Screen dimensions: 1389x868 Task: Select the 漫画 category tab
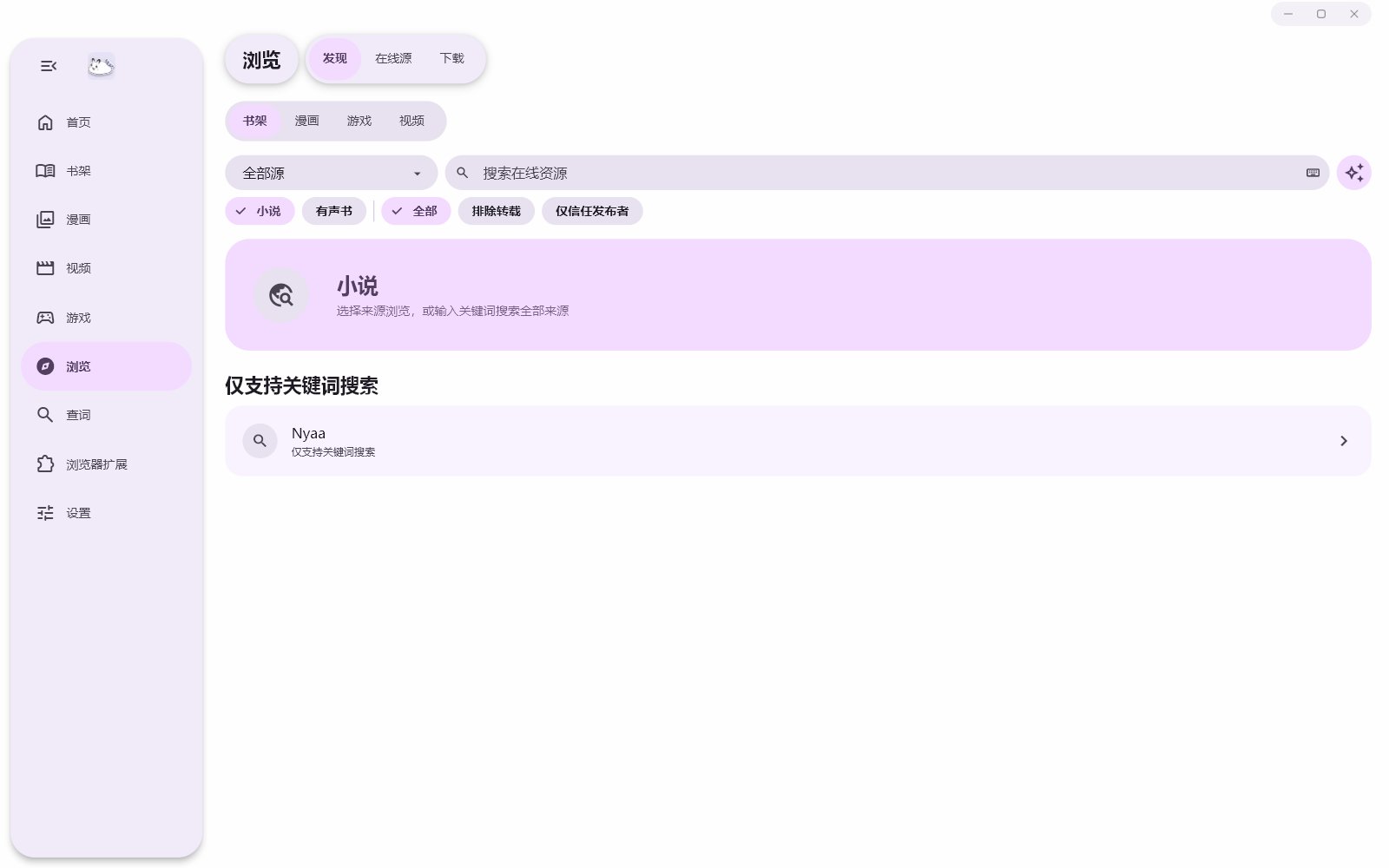306,121
